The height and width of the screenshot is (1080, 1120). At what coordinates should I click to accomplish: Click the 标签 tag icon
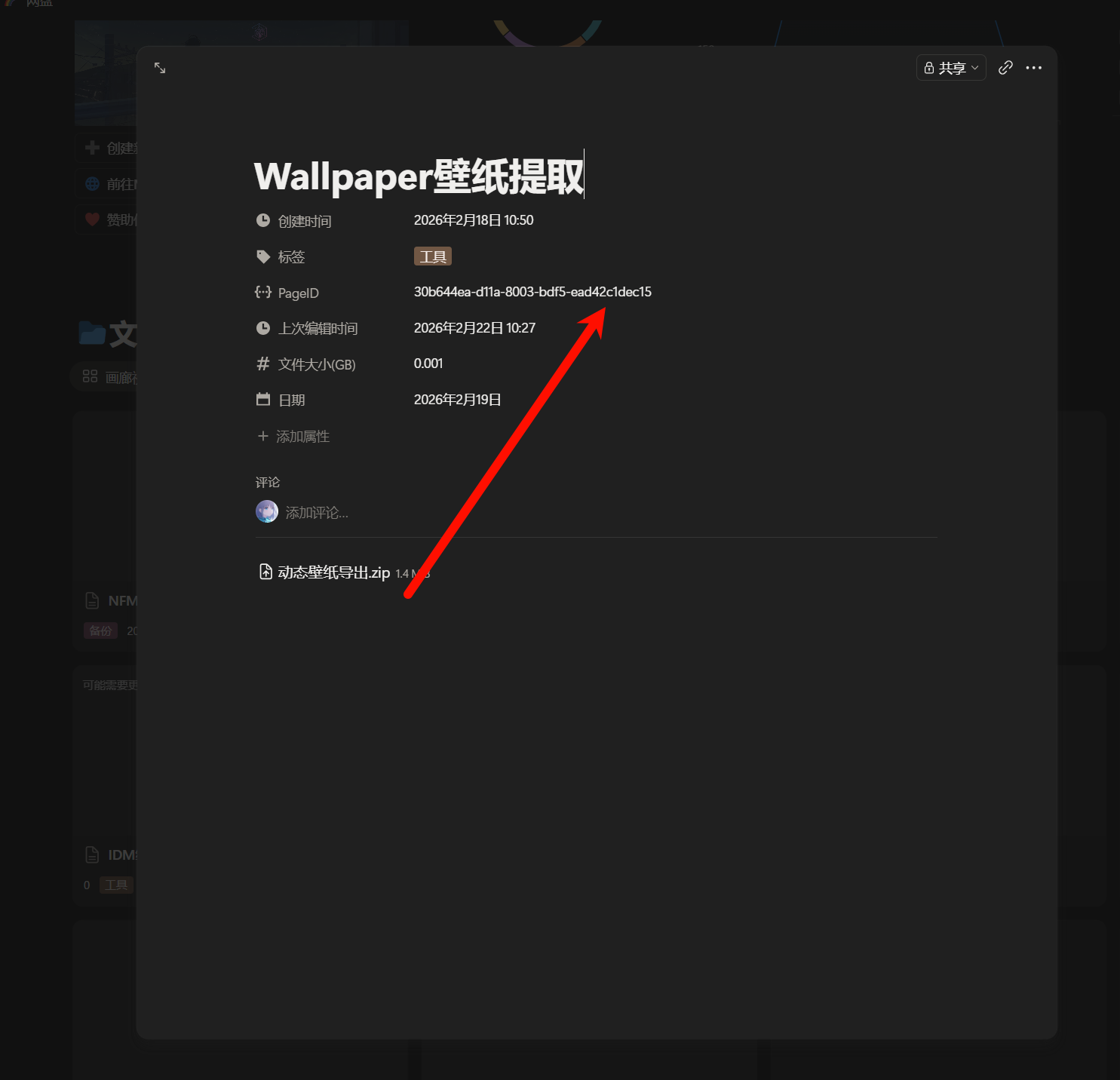tap(263, 256)
